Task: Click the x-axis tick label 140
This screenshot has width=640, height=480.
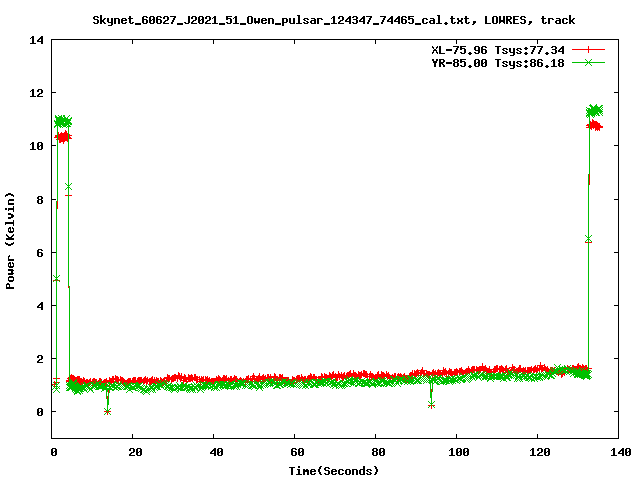Action: pos(619,452)
